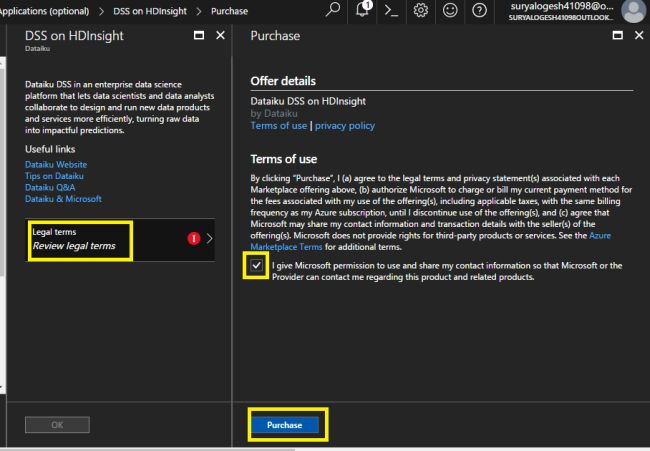The image size is (650, 451).
Task: Select the Review legal terms row
Action: (x=120, y=240)
